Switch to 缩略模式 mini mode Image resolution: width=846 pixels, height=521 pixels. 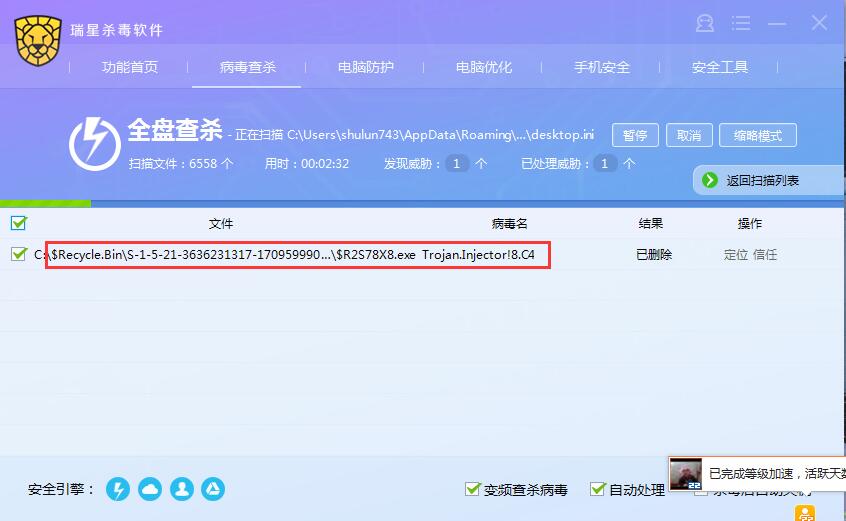pyautogui.click(x=758, y=135)
